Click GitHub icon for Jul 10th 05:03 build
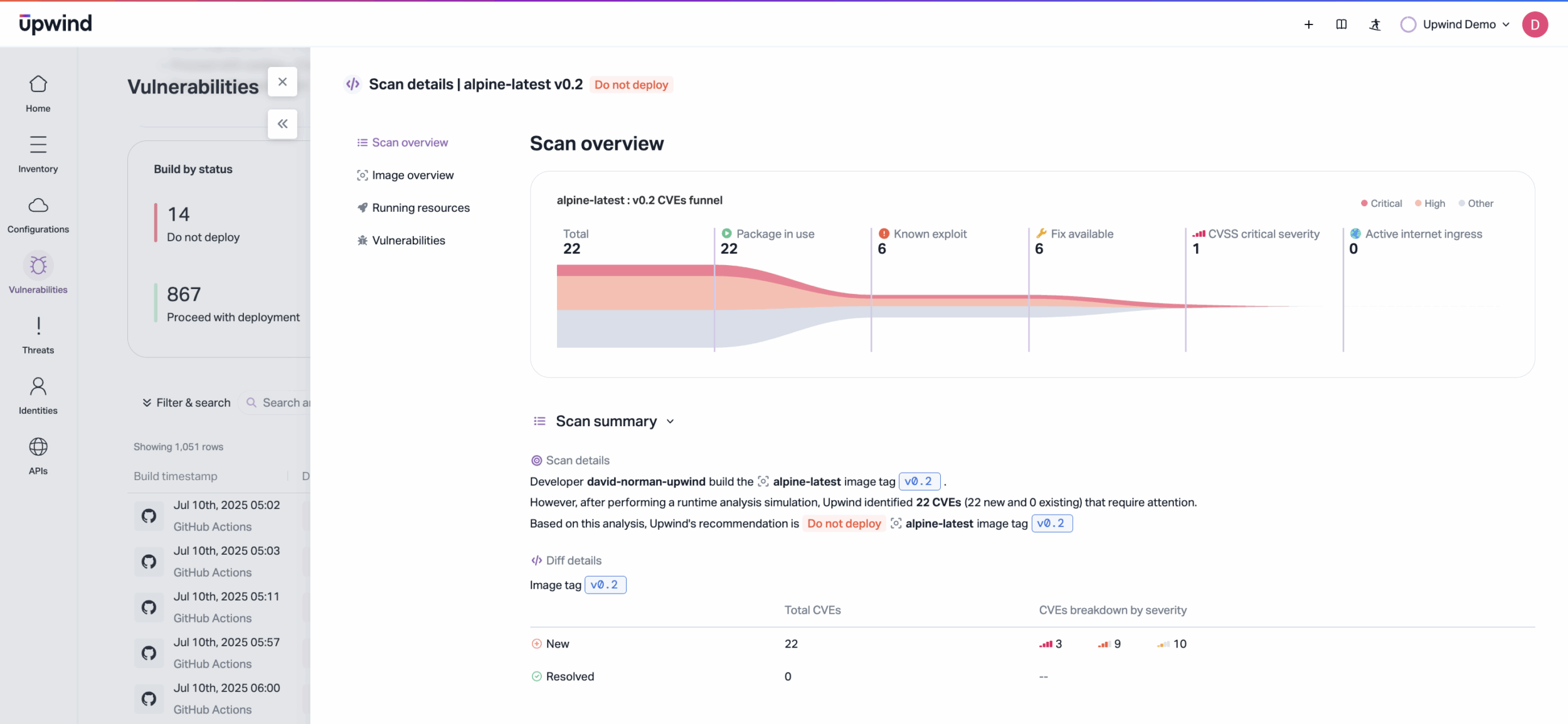Image resolution: width=1568 pixels, height=724 pixels. (x=149, y=562)
